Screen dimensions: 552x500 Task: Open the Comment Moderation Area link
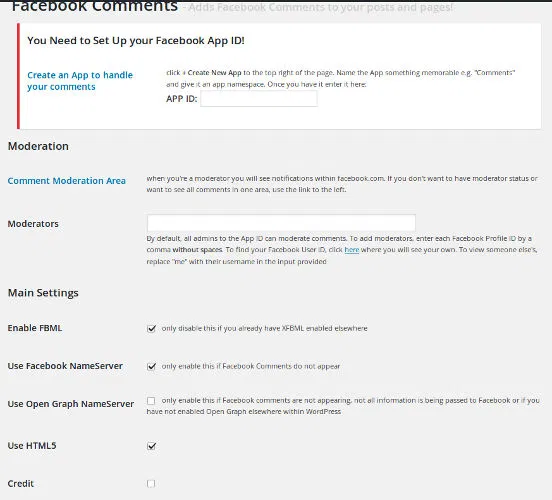click(x=67, y=181)
